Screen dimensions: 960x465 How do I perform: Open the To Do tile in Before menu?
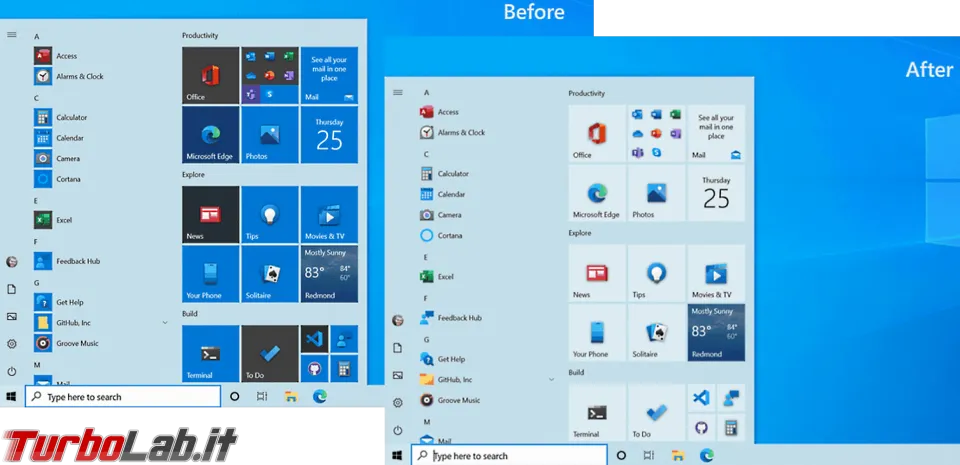coord(270,354)
